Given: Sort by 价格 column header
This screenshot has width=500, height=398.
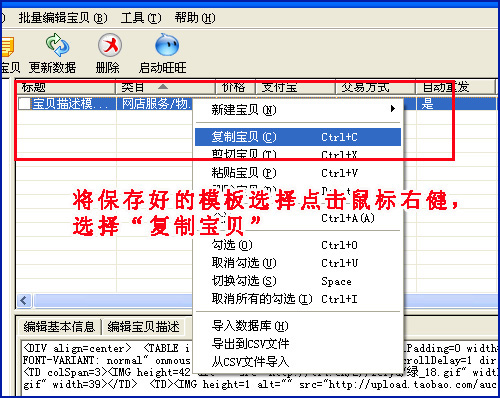Looking at the screenshot, I should 236,87.
